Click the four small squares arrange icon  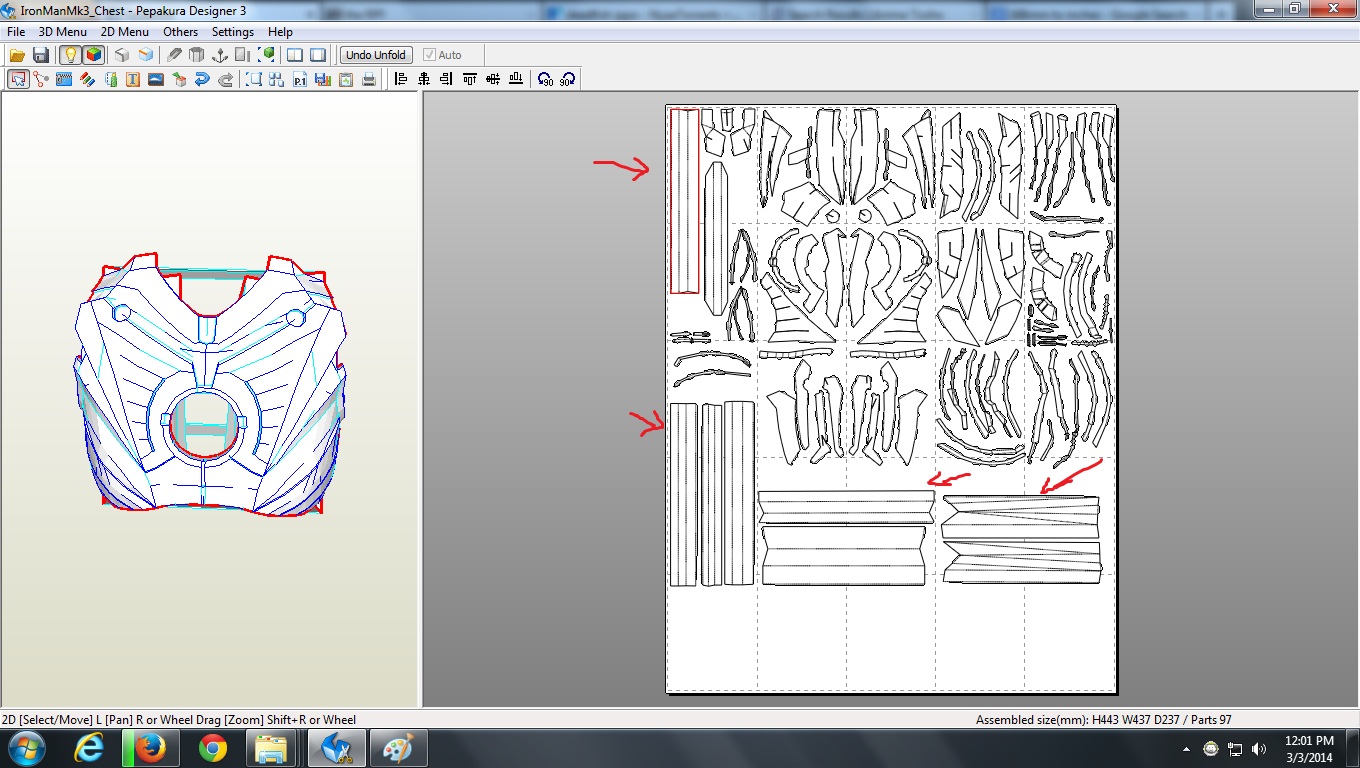[x=277, y=79]
